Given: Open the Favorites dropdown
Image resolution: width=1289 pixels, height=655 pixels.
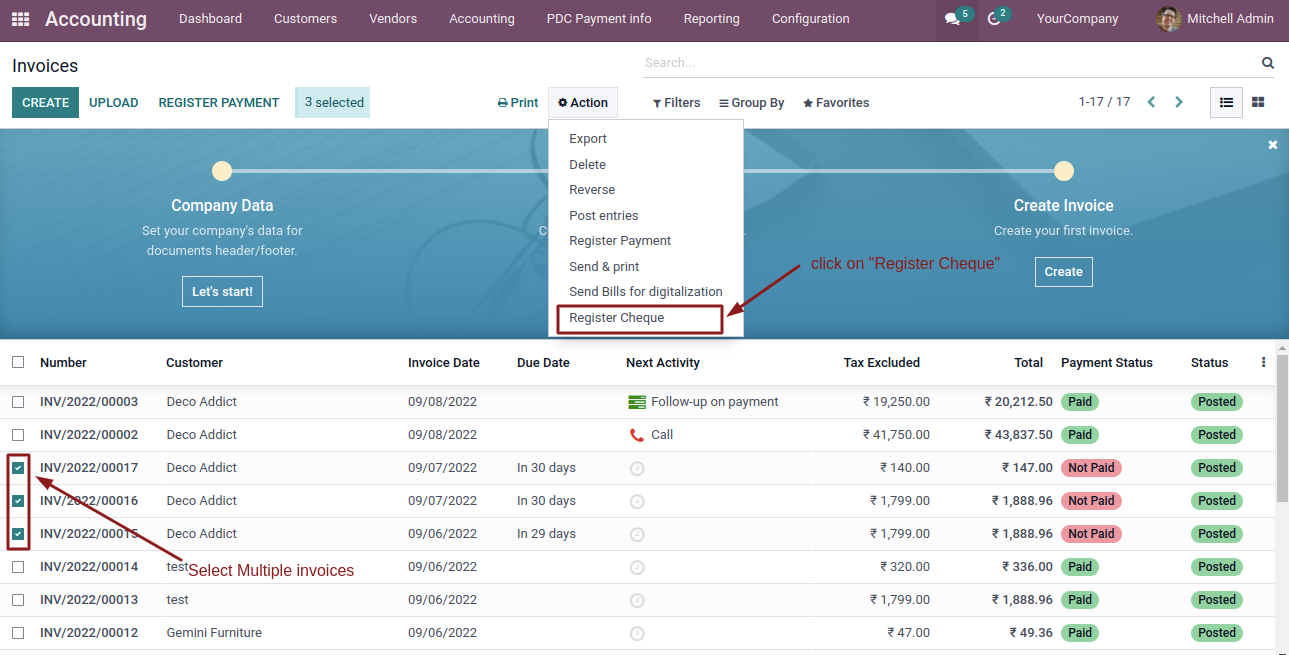Looking at the screenshot, I should (836, 103).
